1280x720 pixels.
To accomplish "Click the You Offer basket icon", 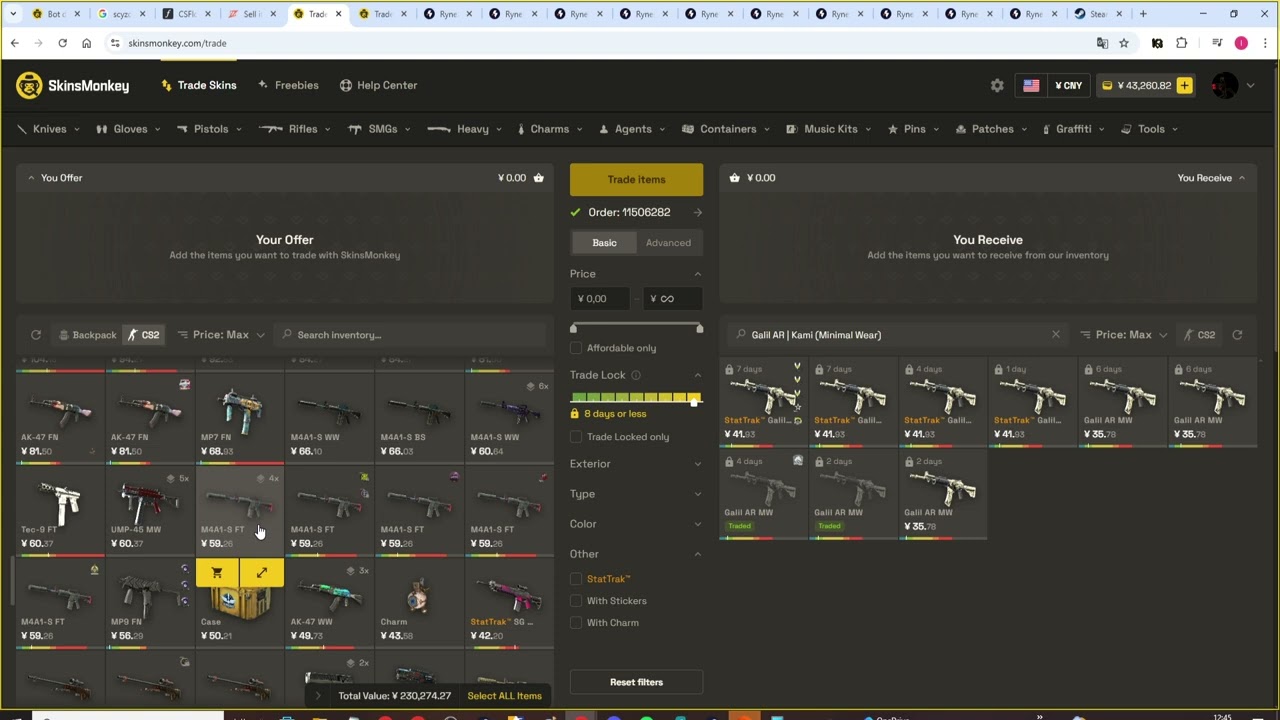I will tap(538, 178).
